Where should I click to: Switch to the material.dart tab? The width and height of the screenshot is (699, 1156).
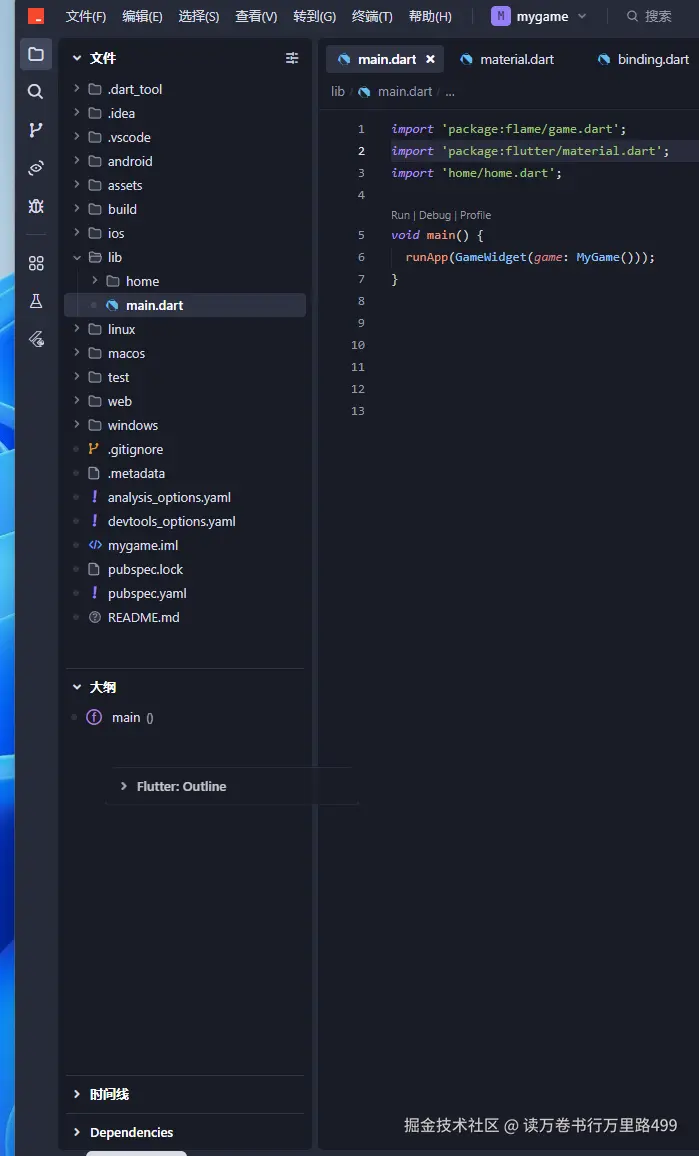(x=516, y=59)
